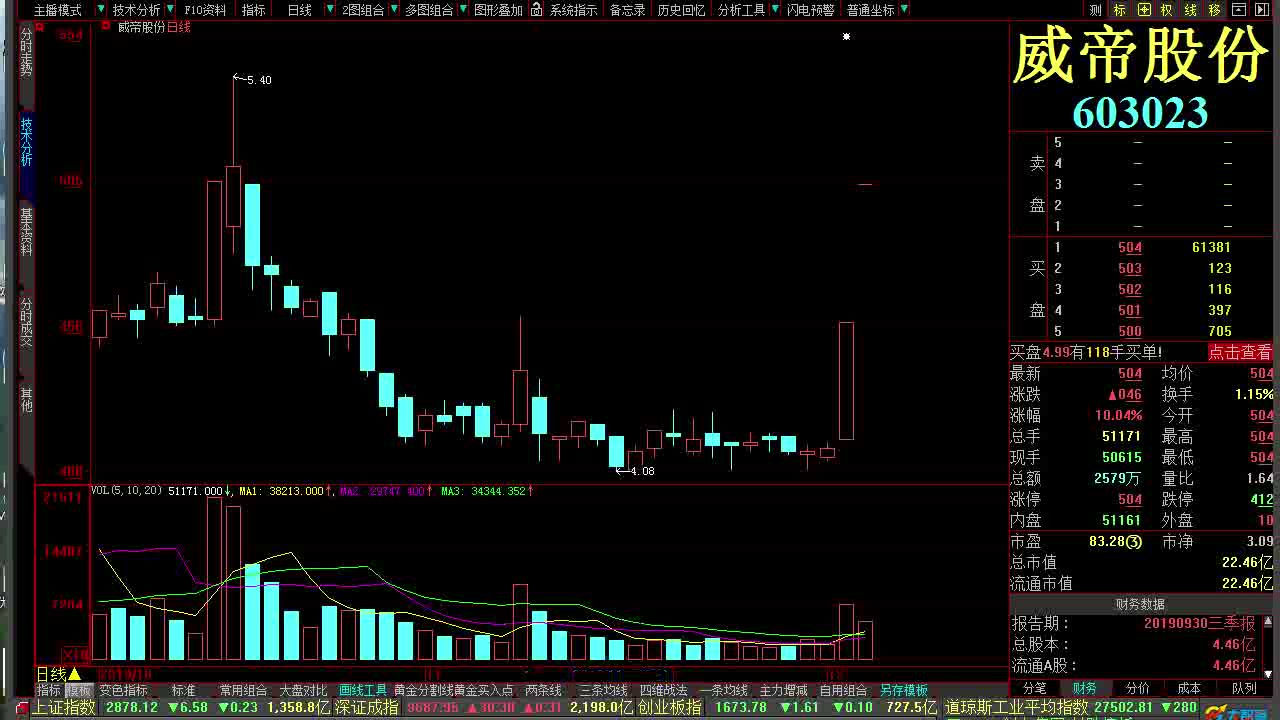Screen dimensions: 1280x720
Task: Expand the 2图组合 dropdown arrow
Action: [393, 9]
